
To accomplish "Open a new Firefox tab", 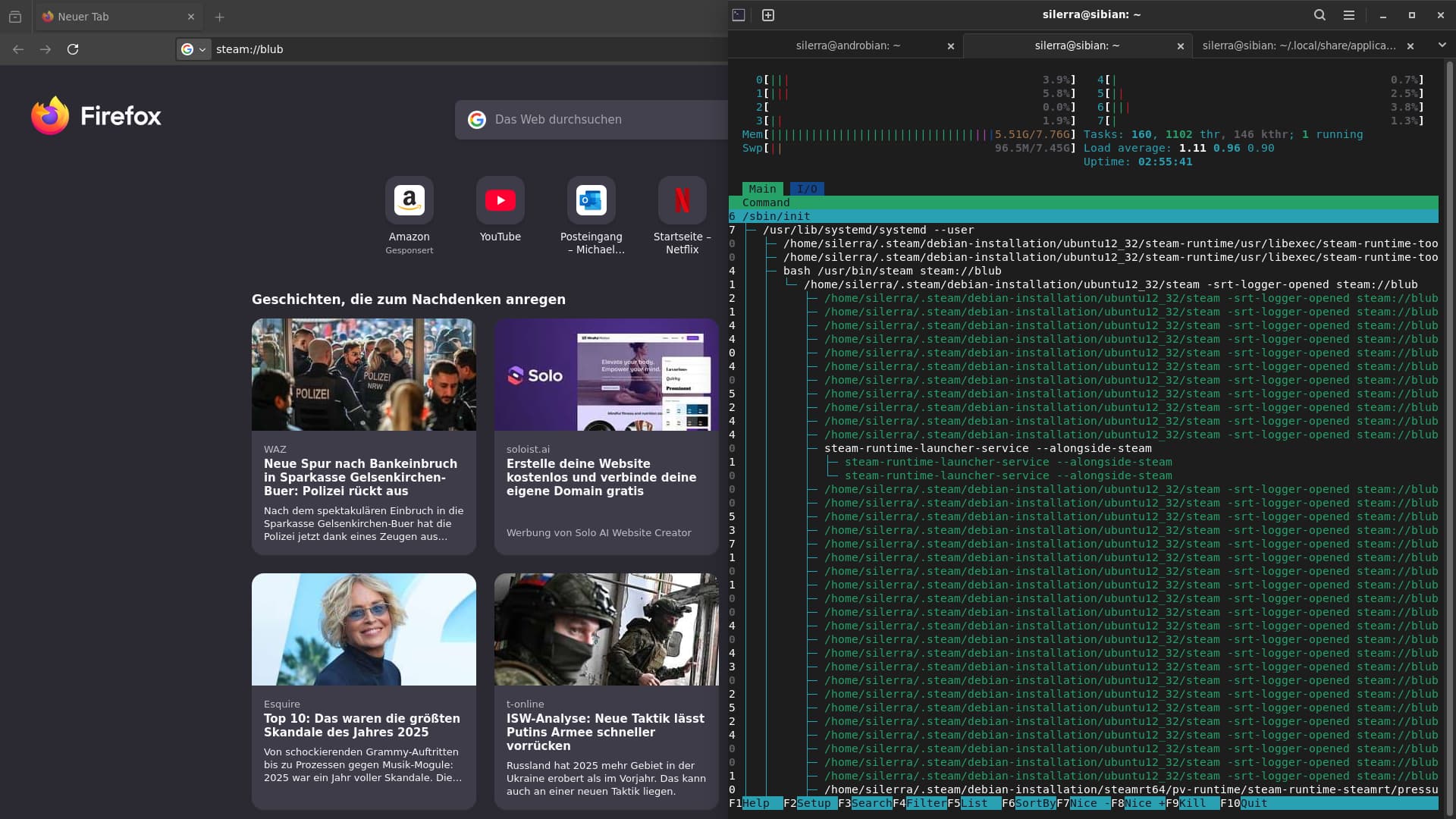I will pos(219,17).
